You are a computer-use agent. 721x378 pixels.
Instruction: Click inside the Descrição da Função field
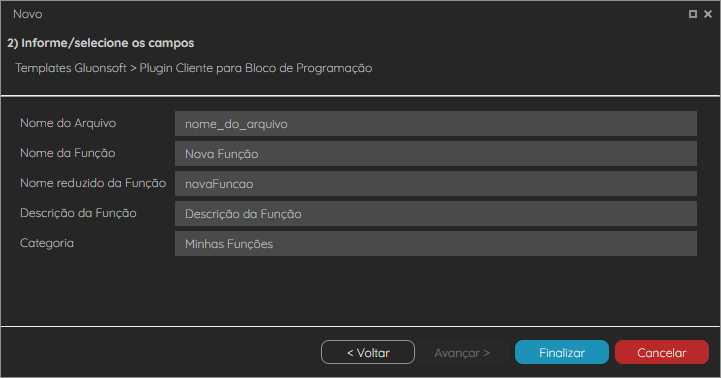[435, 213]
